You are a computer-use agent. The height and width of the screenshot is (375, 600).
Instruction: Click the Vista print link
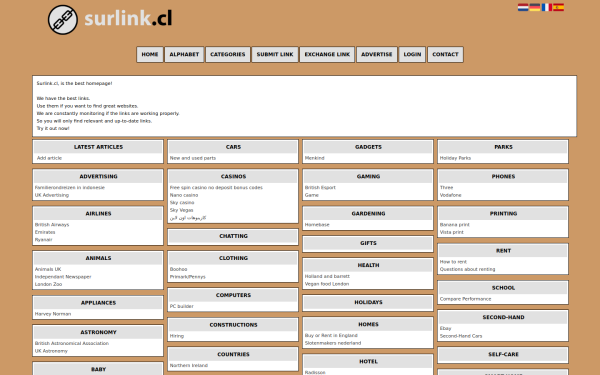click(x=452, y=232)
